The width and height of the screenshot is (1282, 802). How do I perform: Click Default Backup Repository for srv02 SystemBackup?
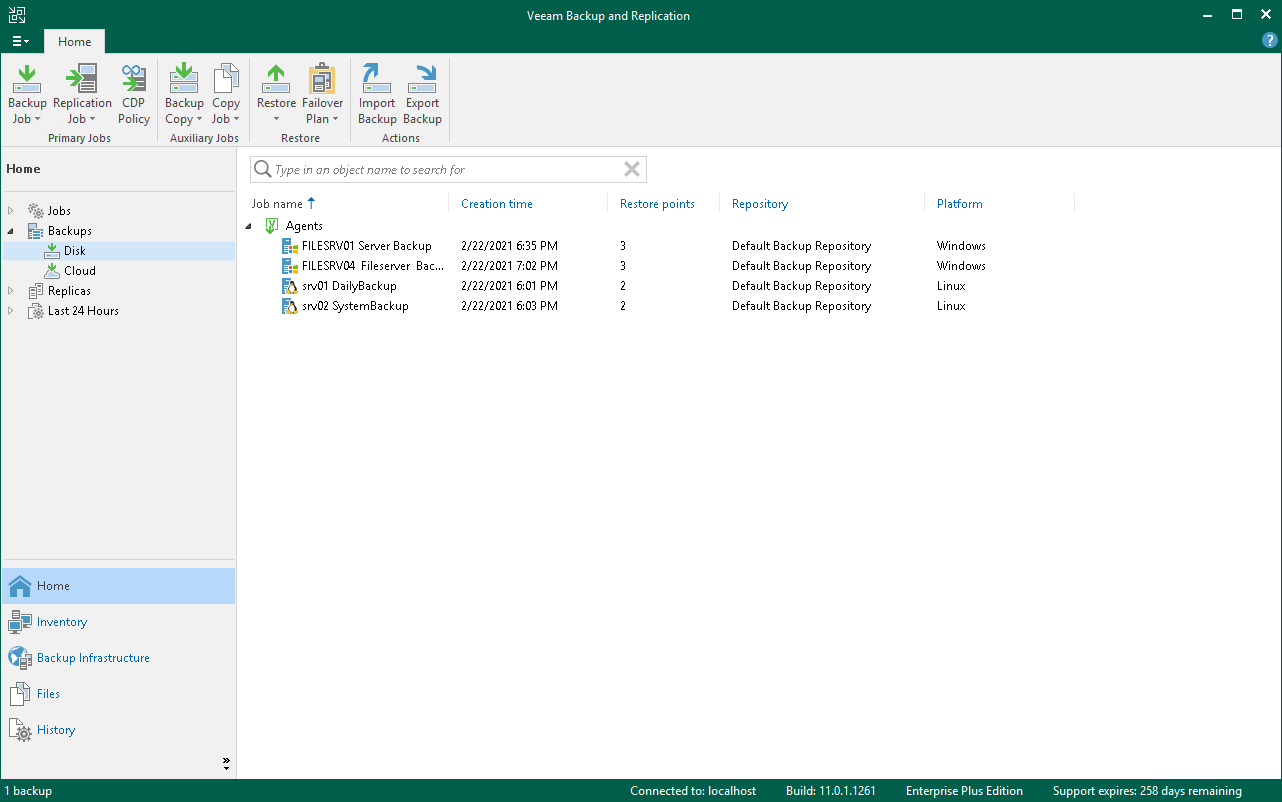[x=801, y=306]
